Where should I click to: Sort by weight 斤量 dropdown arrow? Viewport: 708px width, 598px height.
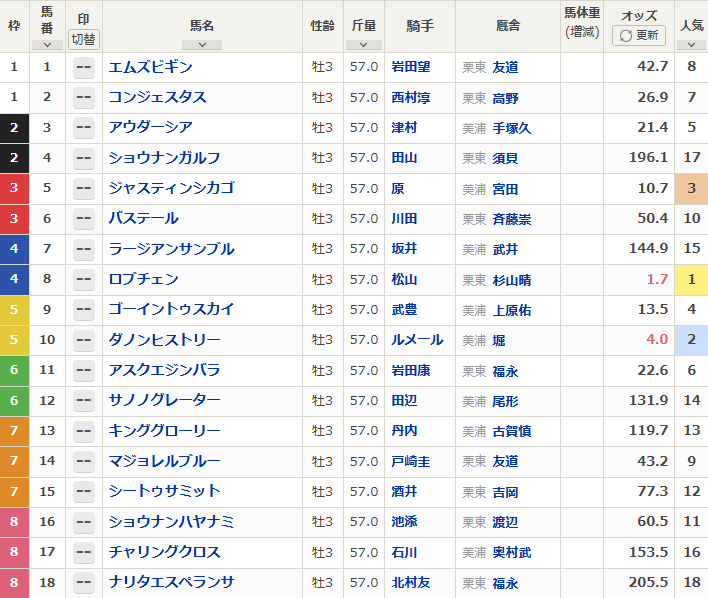[x=363, y=45]
